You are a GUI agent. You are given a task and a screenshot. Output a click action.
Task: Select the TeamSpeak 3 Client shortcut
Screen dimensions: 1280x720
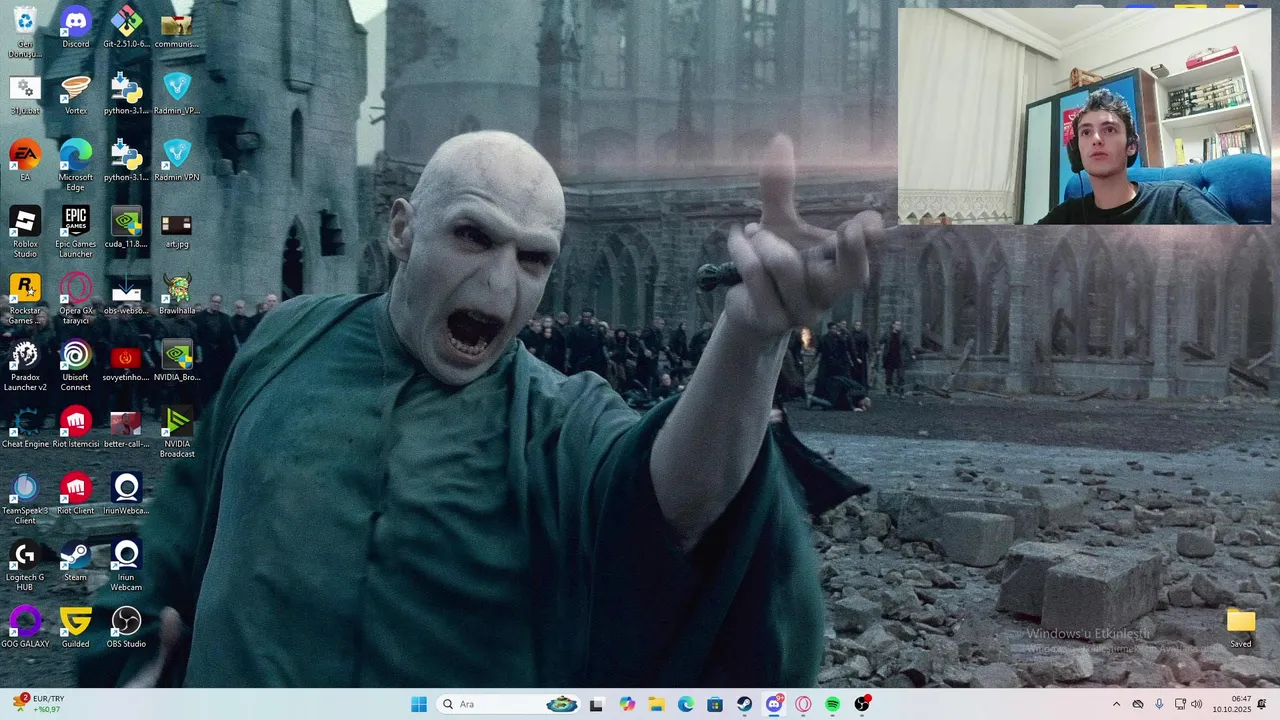pyautogui.click(x=25, y=500)
